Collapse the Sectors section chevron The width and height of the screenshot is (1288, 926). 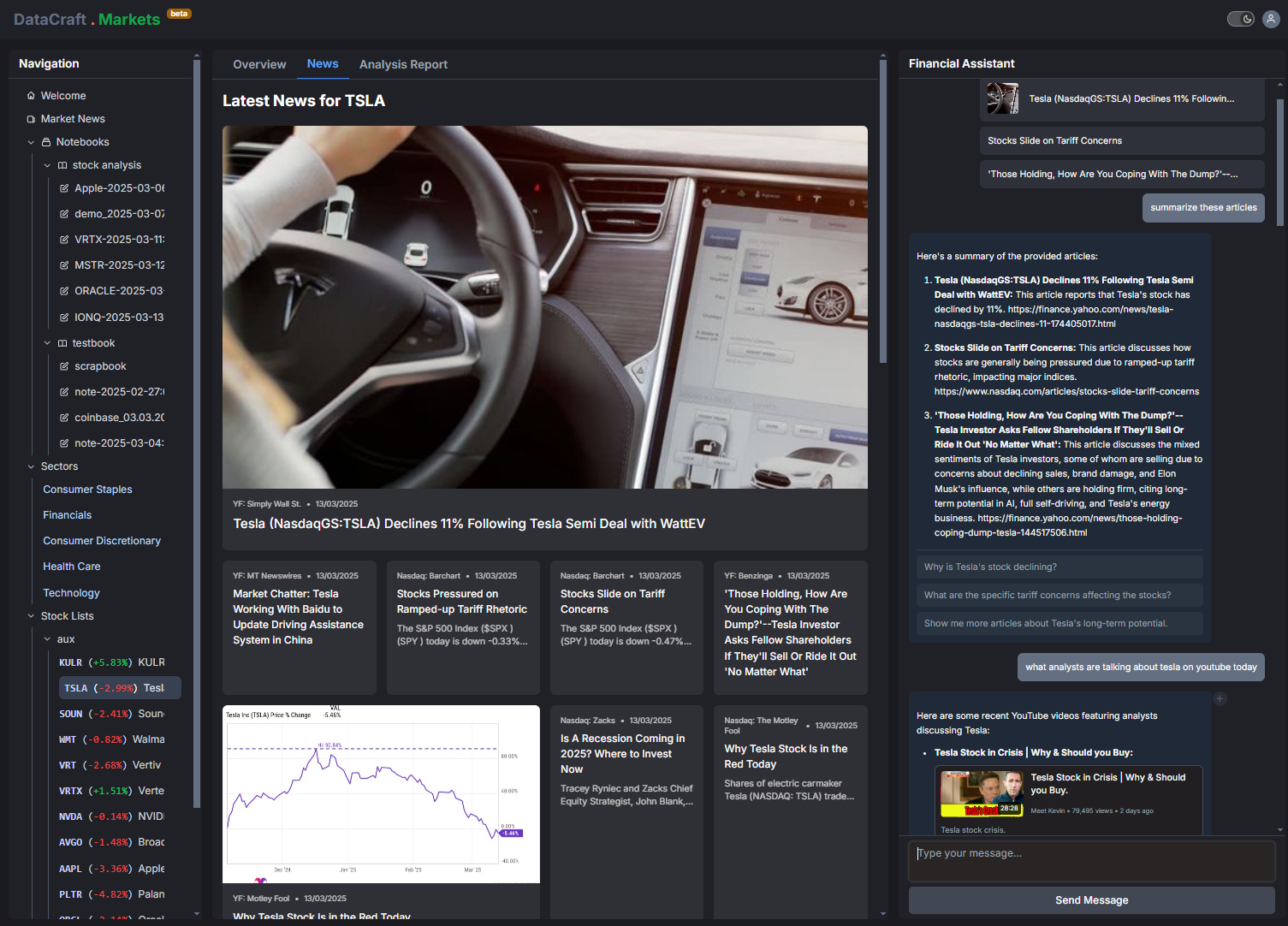coord(31,466)
